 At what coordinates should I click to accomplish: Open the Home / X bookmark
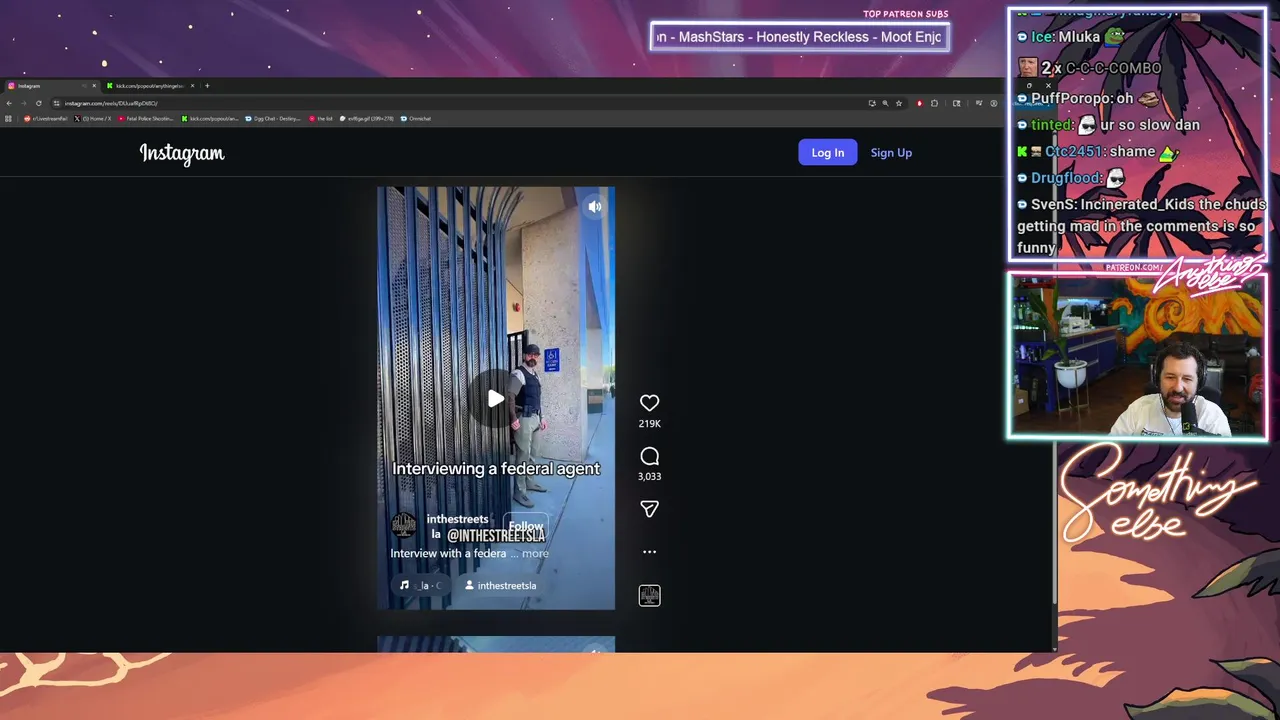93,119
